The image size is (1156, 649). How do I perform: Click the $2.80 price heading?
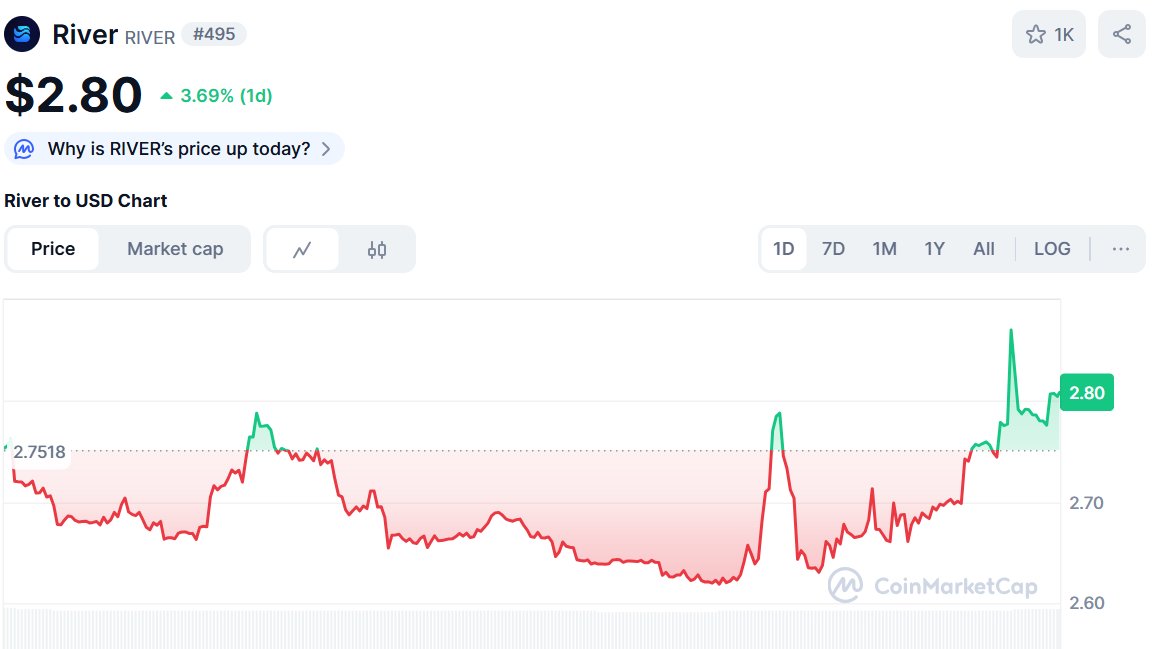(74, 94)
